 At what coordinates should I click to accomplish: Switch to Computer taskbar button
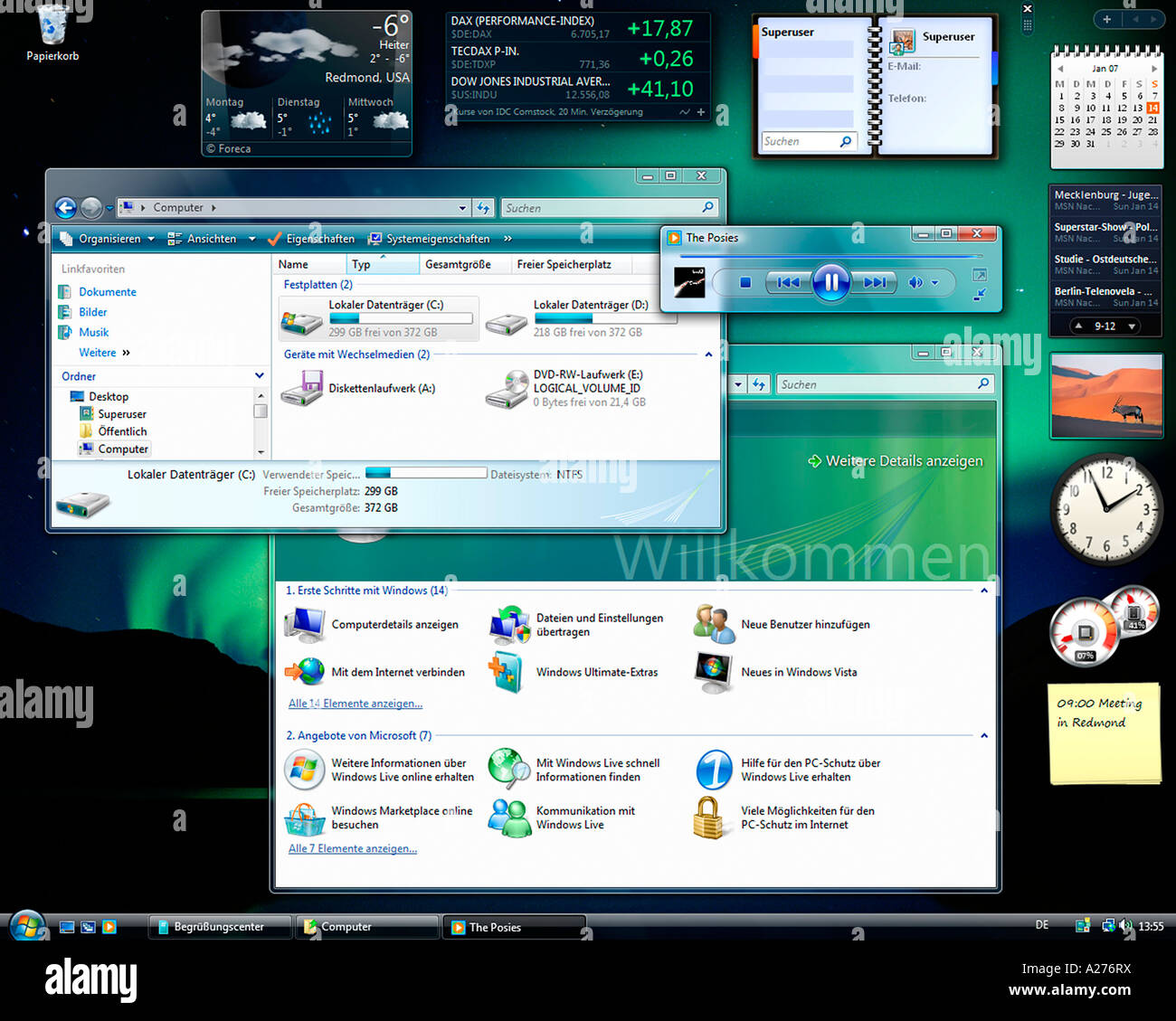[366, 927]
